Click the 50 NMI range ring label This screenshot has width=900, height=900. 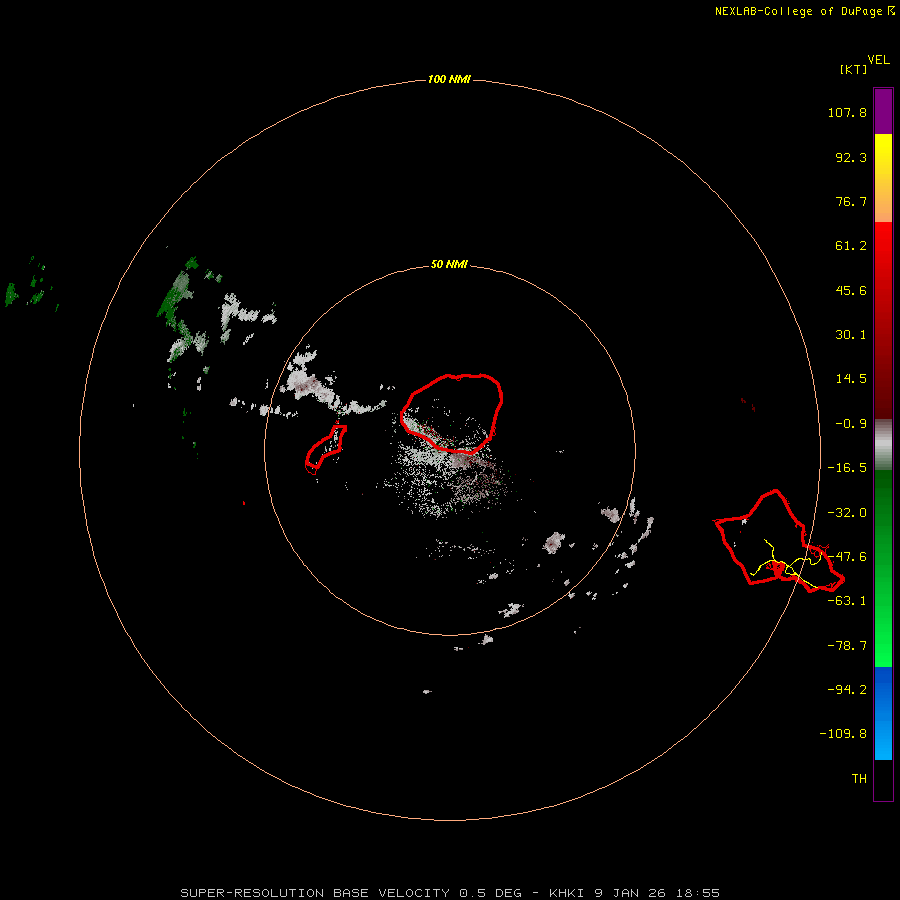[449, 265]
